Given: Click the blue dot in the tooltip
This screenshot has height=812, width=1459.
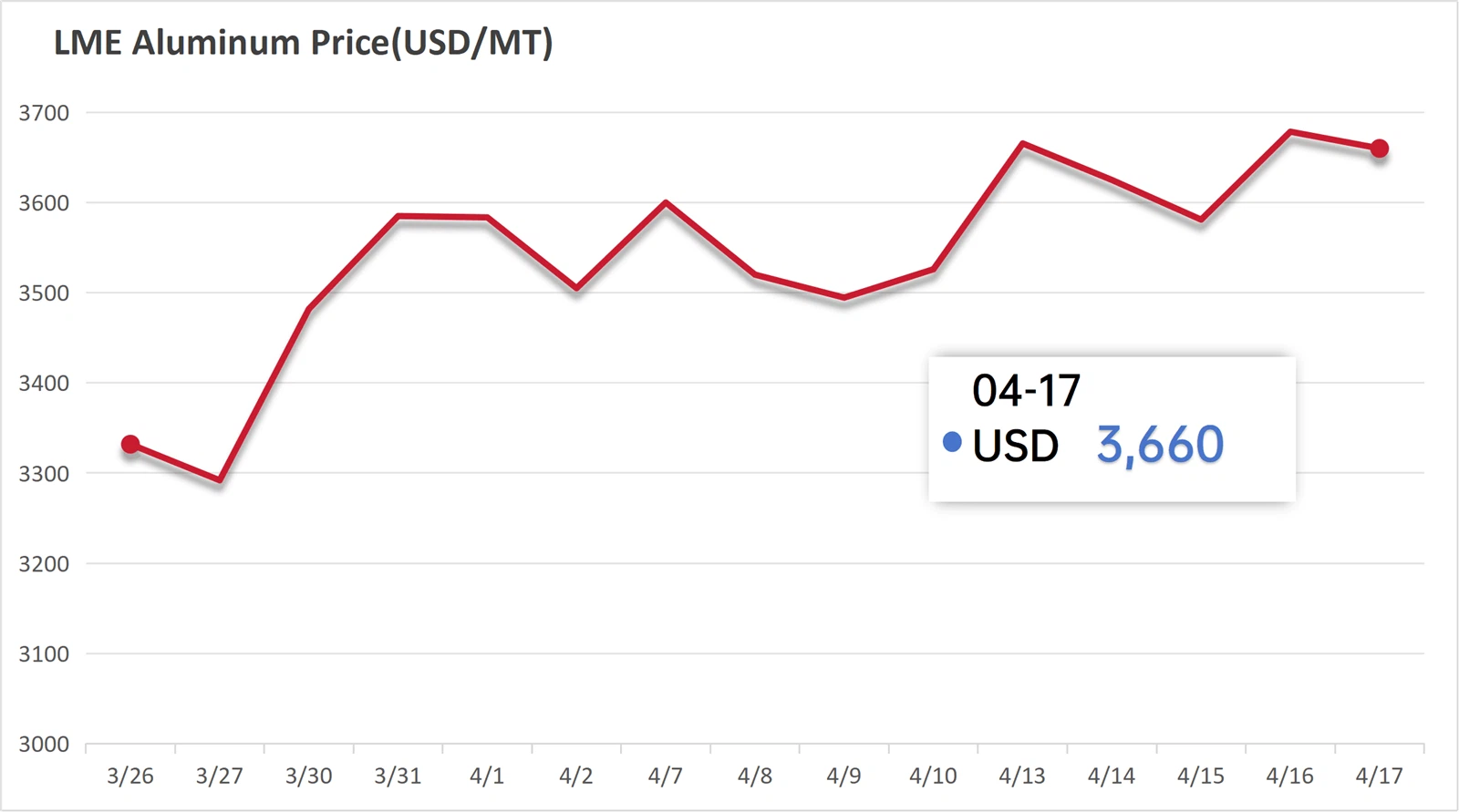Looking at the screenshot, I should click(952, 443).
